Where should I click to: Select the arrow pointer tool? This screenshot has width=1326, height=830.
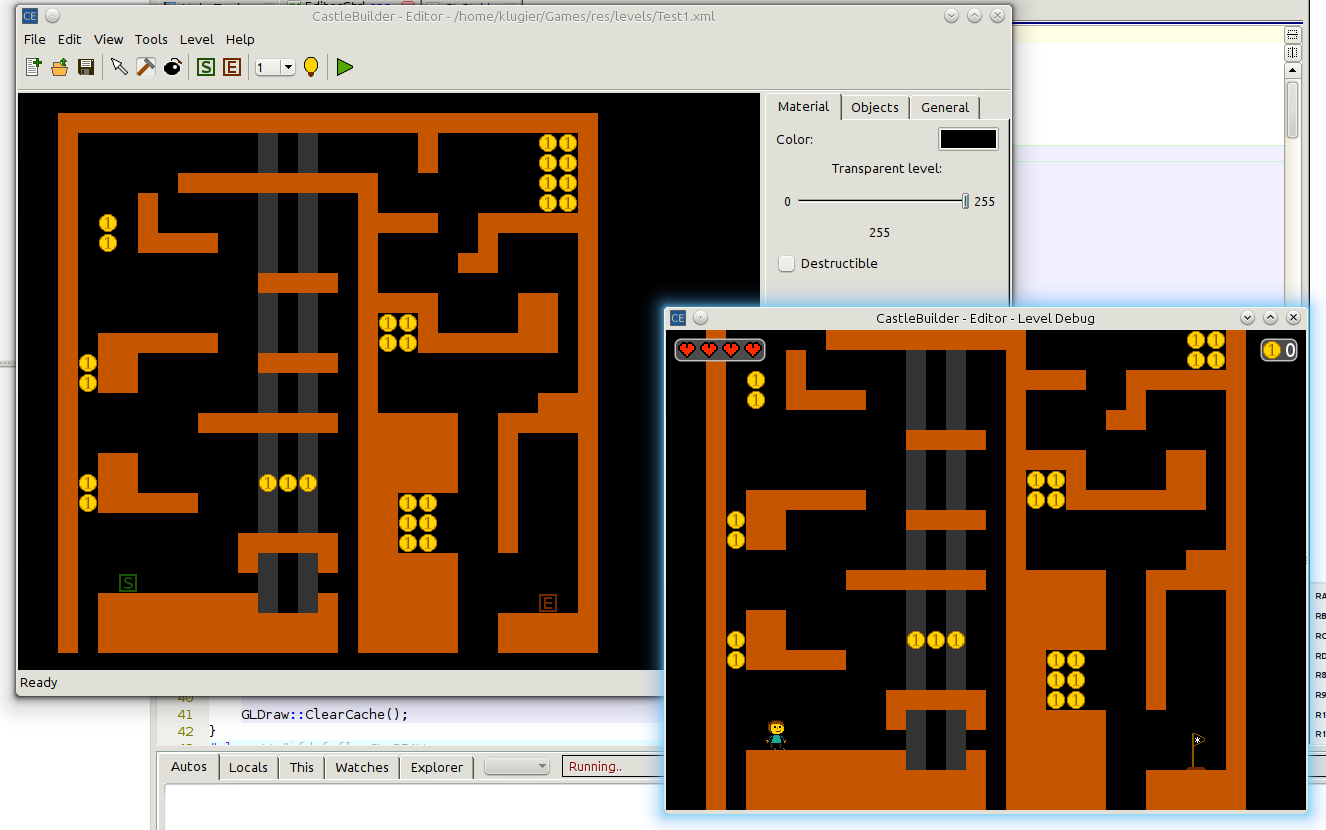pyautogui.click(x=119, y=67)
